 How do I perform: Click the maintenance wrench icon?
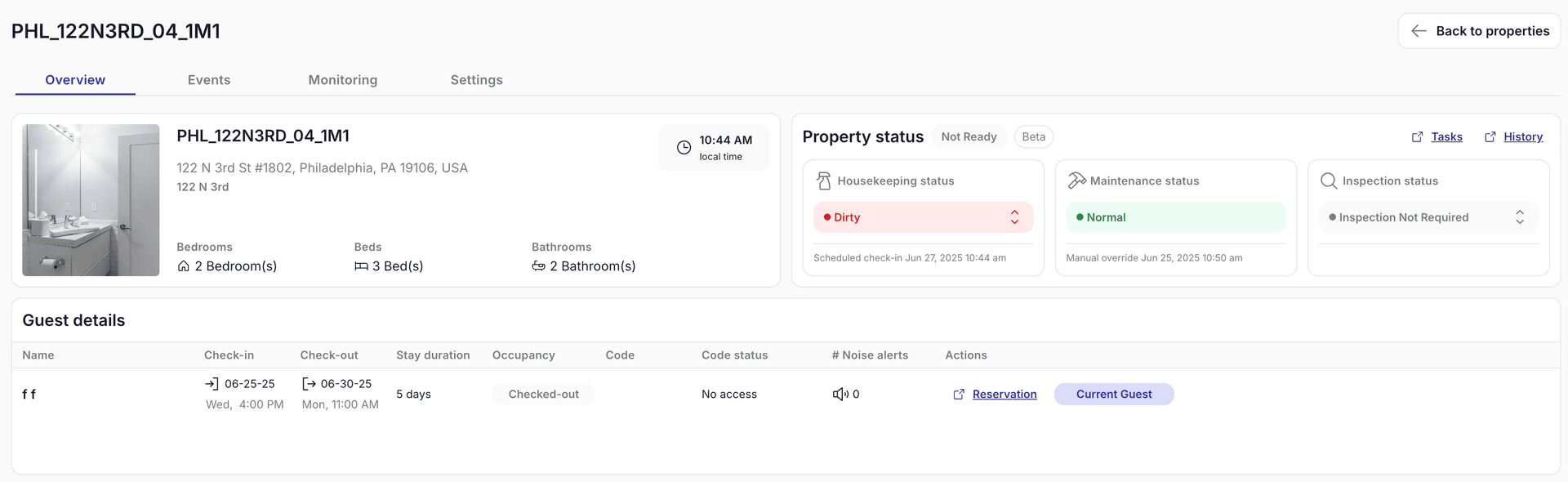pos(1078,180)
